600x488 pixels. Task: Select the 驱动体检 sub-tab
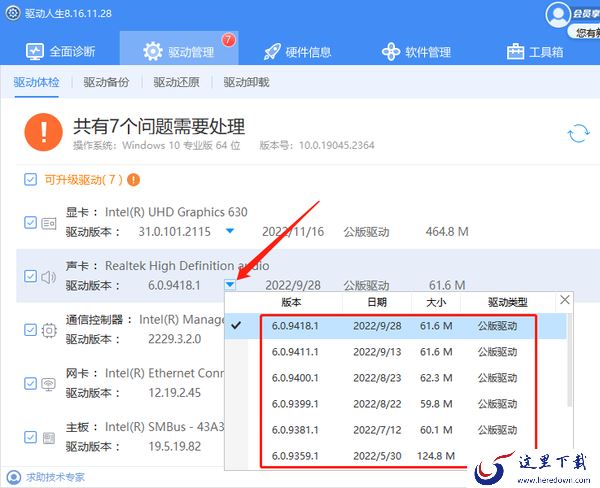[x=37, y=82]
